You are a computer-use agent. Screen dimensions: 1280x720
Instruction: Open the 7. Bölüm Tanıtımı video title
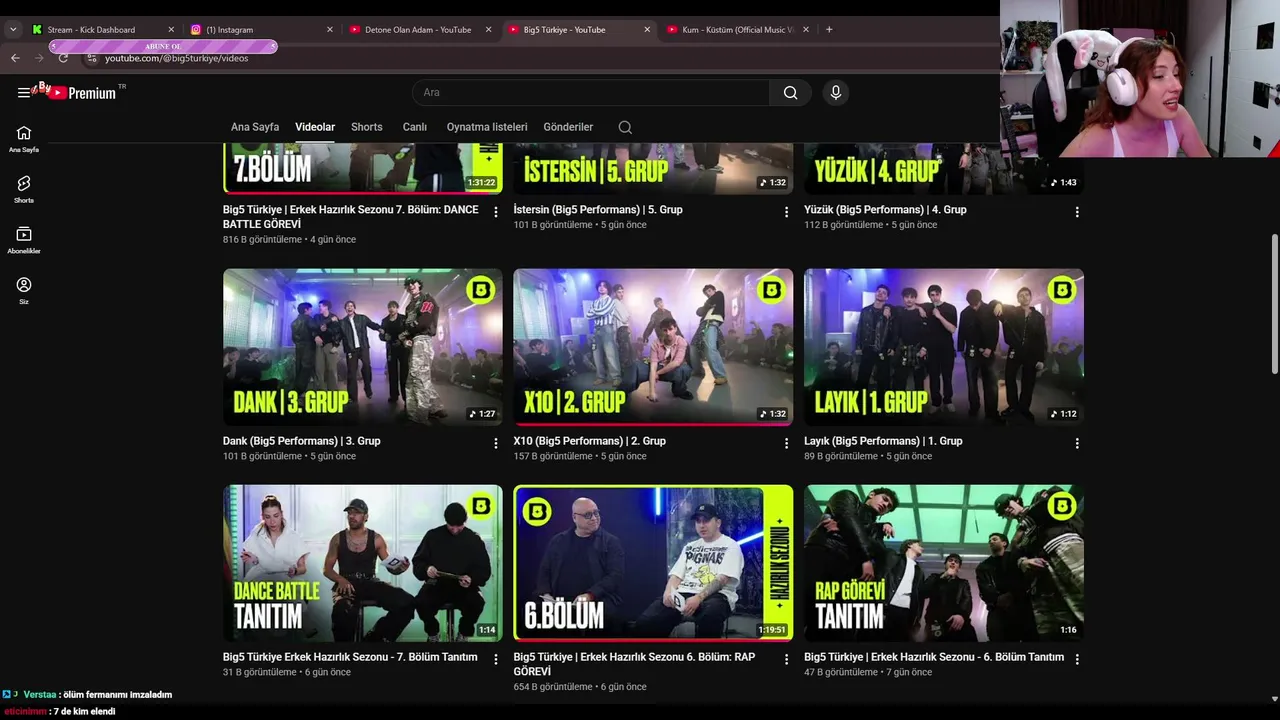pyautogui.click(x=350, y=657)
